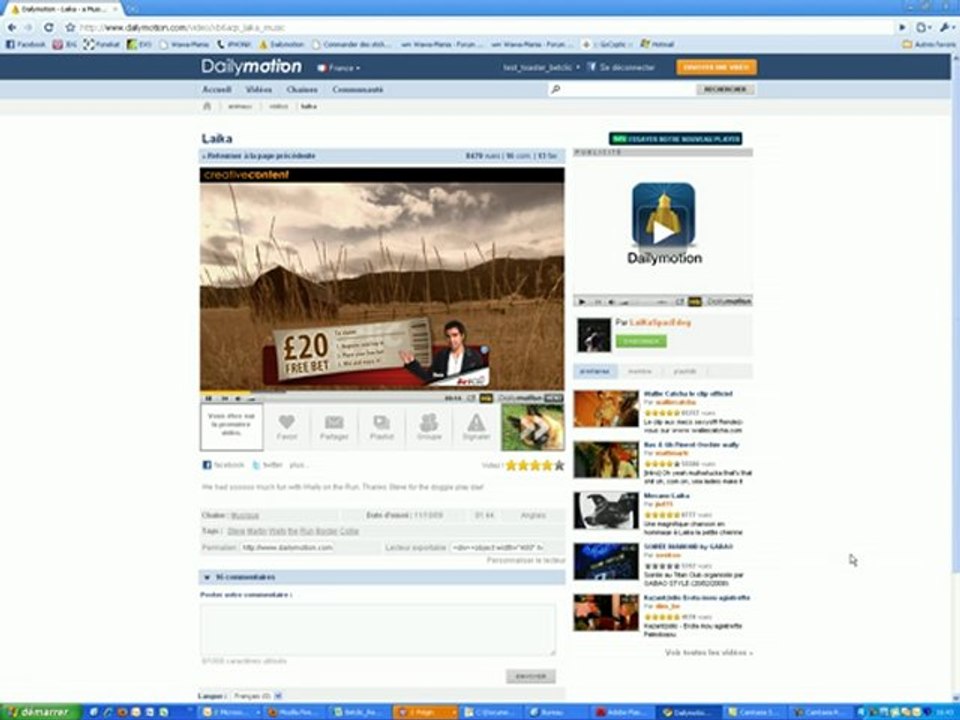The height and width of the screenshot is (720, 960).
Task: Click the Dailymotion logo in the header
Action: (x=251, y=66)
